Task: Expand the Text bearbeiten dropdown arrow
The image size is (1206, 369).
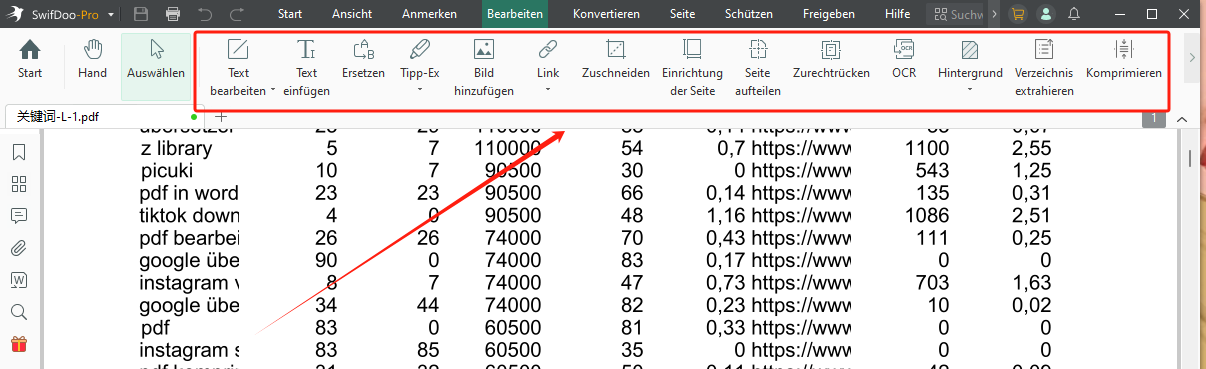Action: point(272,91)
